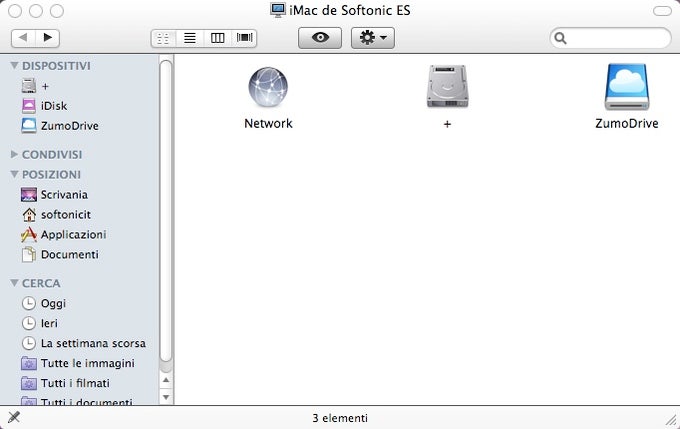Image resolution: width=680 pixels, height=429 pixels.
Task: Go forward with the right arrow button
Action: [x=48, y=38]
